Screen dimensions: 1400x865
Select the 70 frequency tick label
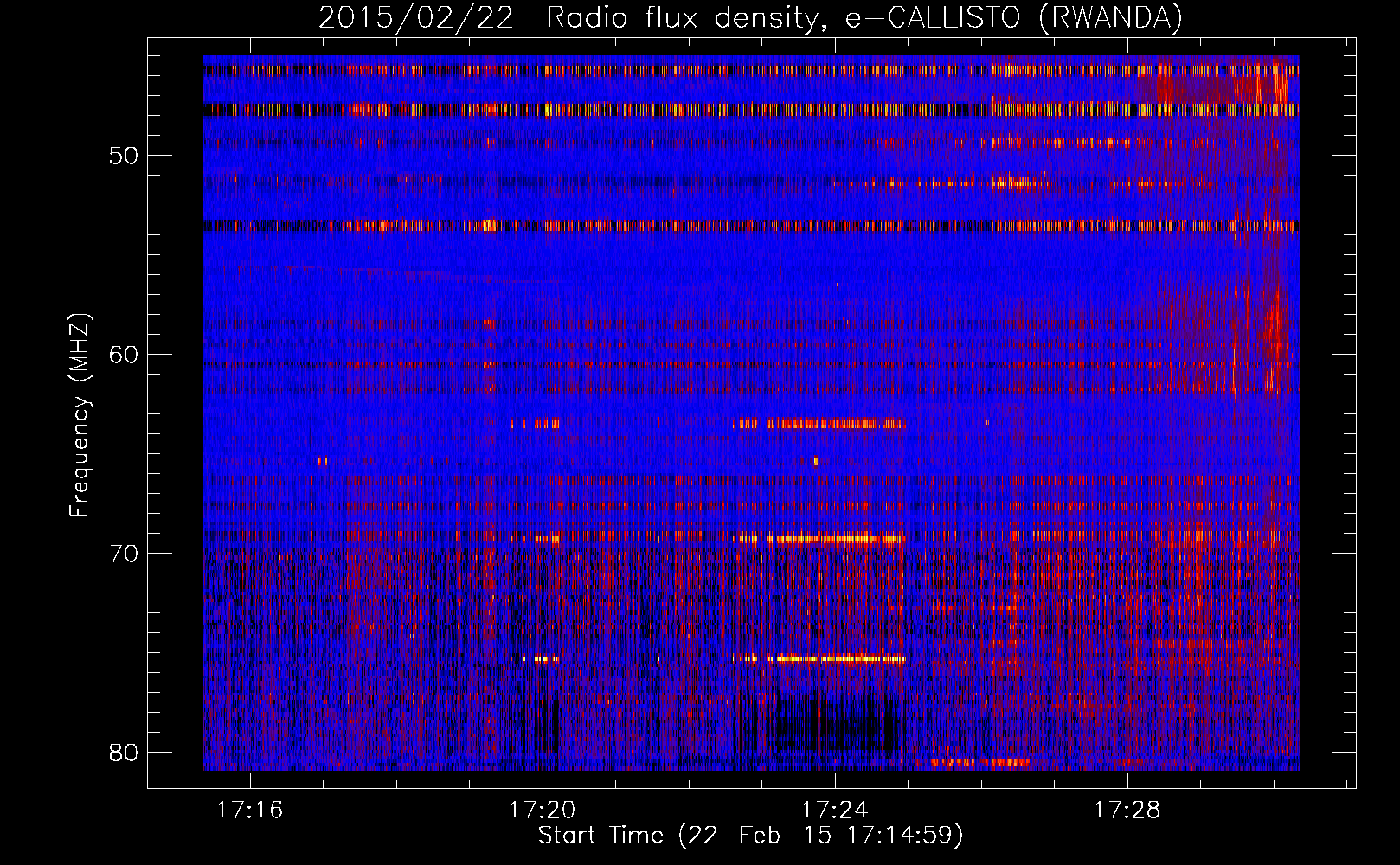tap(124, 554)
